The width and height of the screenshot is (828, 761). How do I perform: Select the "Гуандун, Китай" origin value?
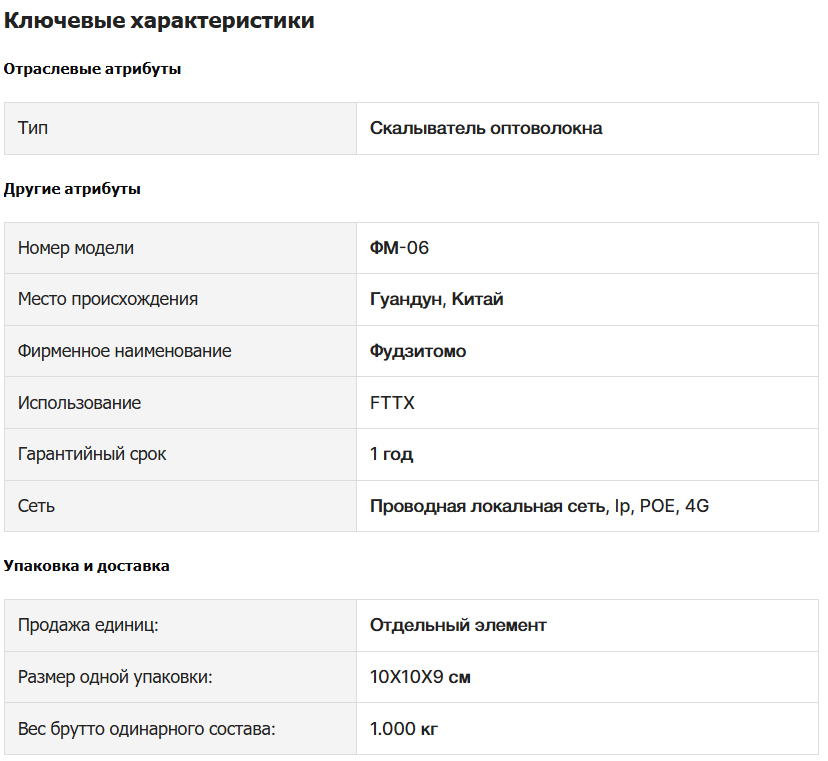[x=436, y=299]
